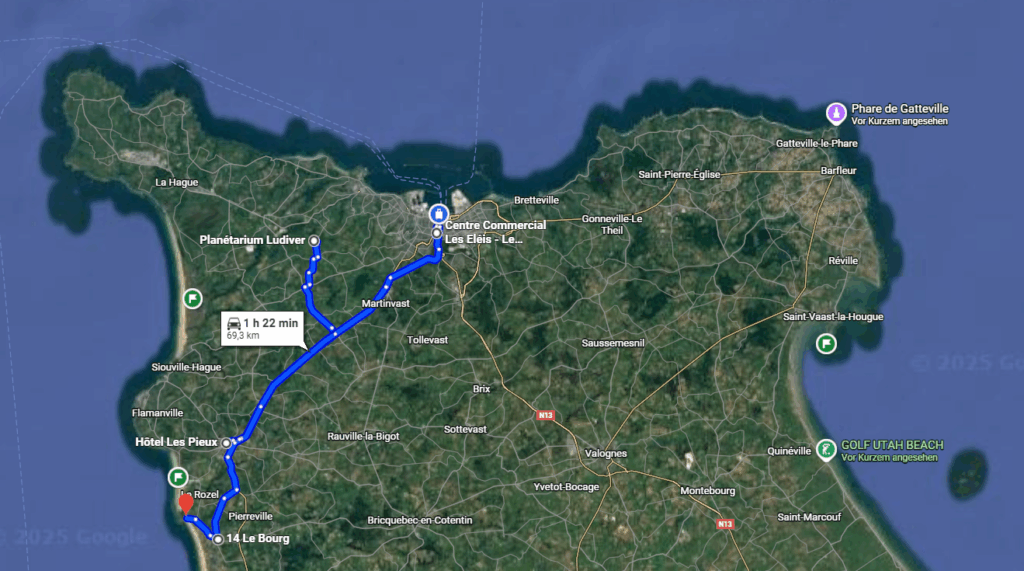Screen dimensions: 1024x571
Task: Click the Valognes town label
Action: pos(606,453)
